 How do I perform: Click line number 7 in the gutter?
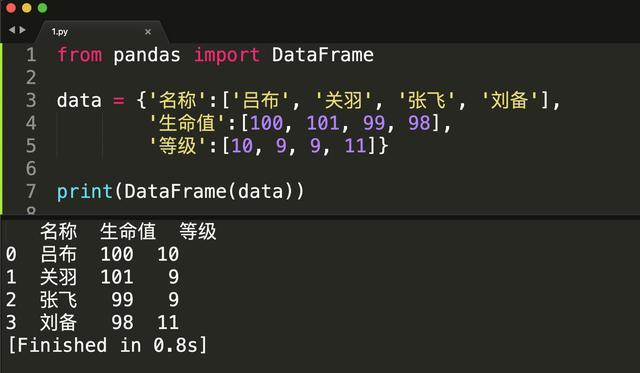pos(31,191)
